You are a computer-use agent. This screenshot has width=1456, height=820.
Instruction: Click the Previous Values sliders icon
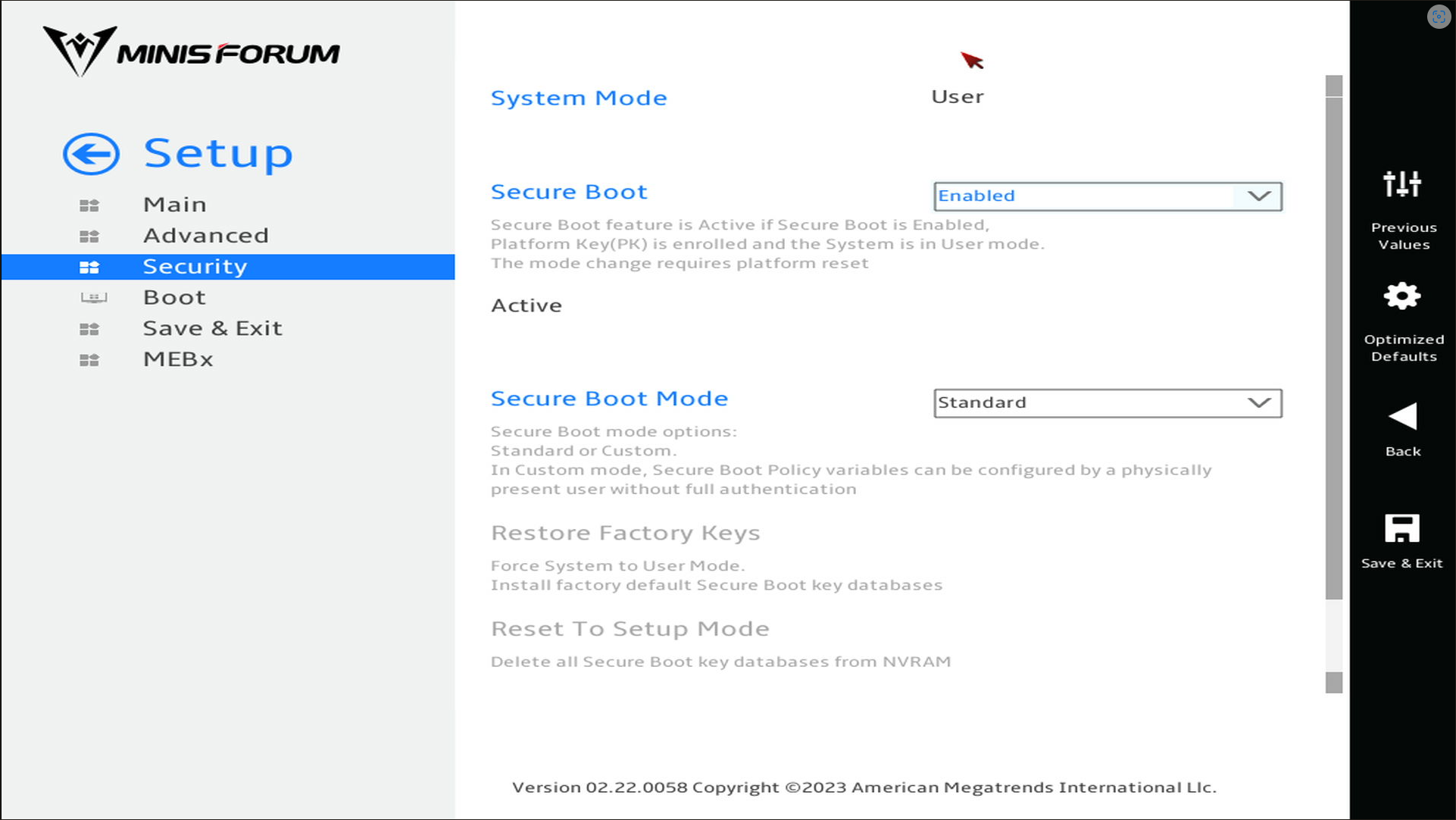(x=1402, y=184)
